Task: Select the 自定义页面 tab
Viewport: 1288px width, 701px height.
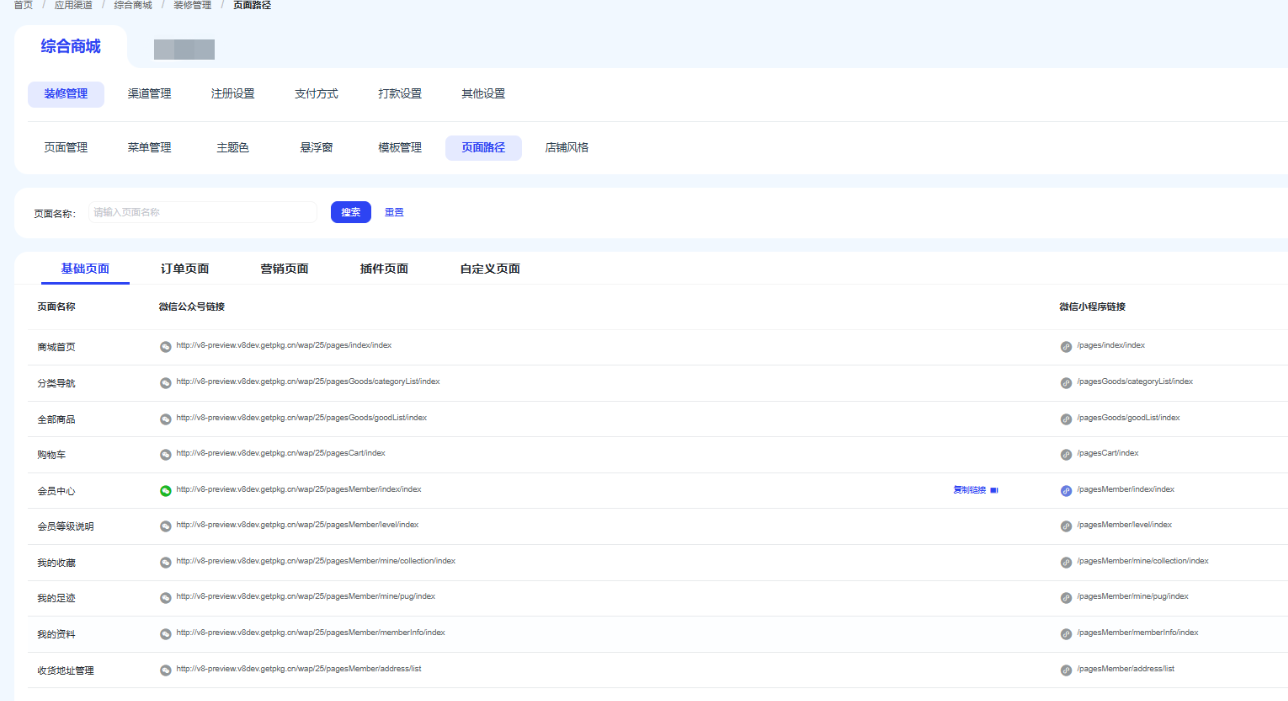Action: [490, 269]
